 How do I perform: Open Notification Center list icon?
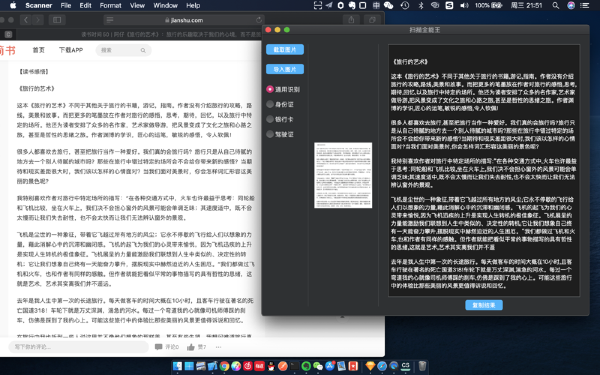(x=585, y=5)
